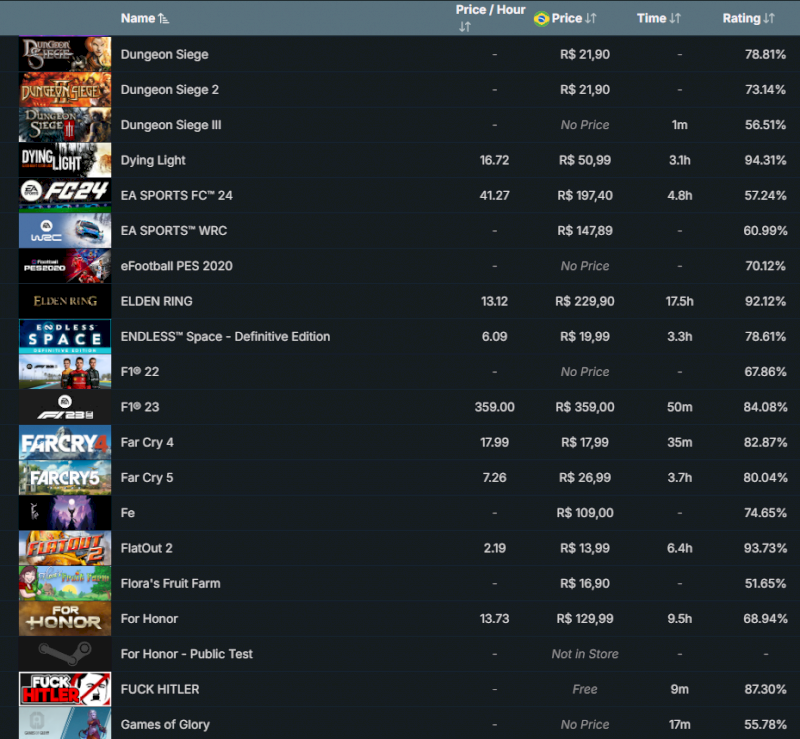Click the Steam logo placeholder thumbnail
800x739 pixels.
point(65,654)
